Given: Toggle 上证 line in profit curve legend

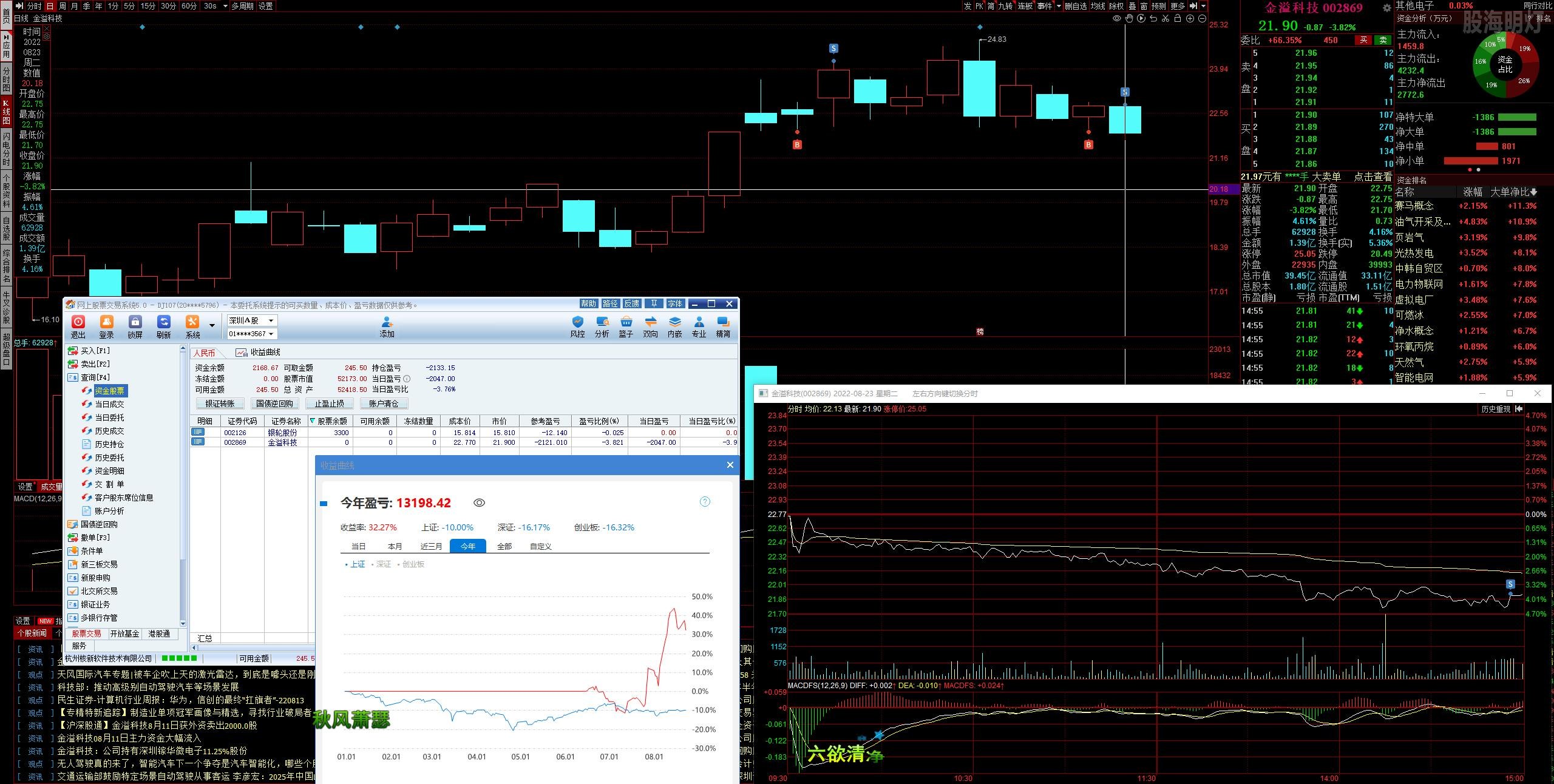Looking at the screenshot, I should click(356, 564).
